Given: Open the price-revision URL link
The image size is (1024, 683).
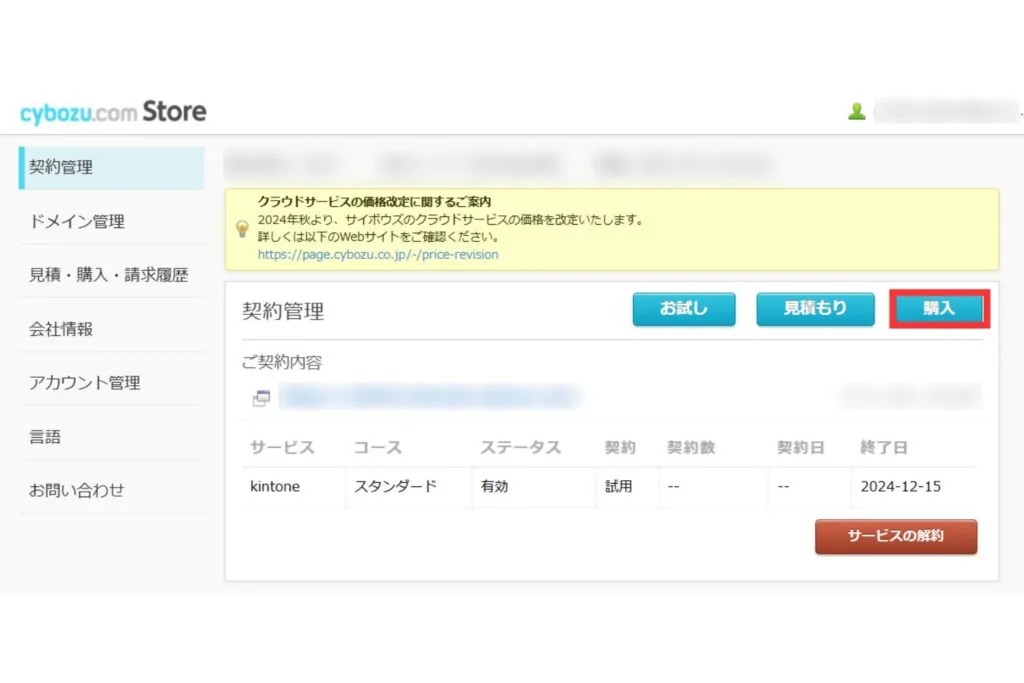Looking at the screenshot, I should pos(378,255).
